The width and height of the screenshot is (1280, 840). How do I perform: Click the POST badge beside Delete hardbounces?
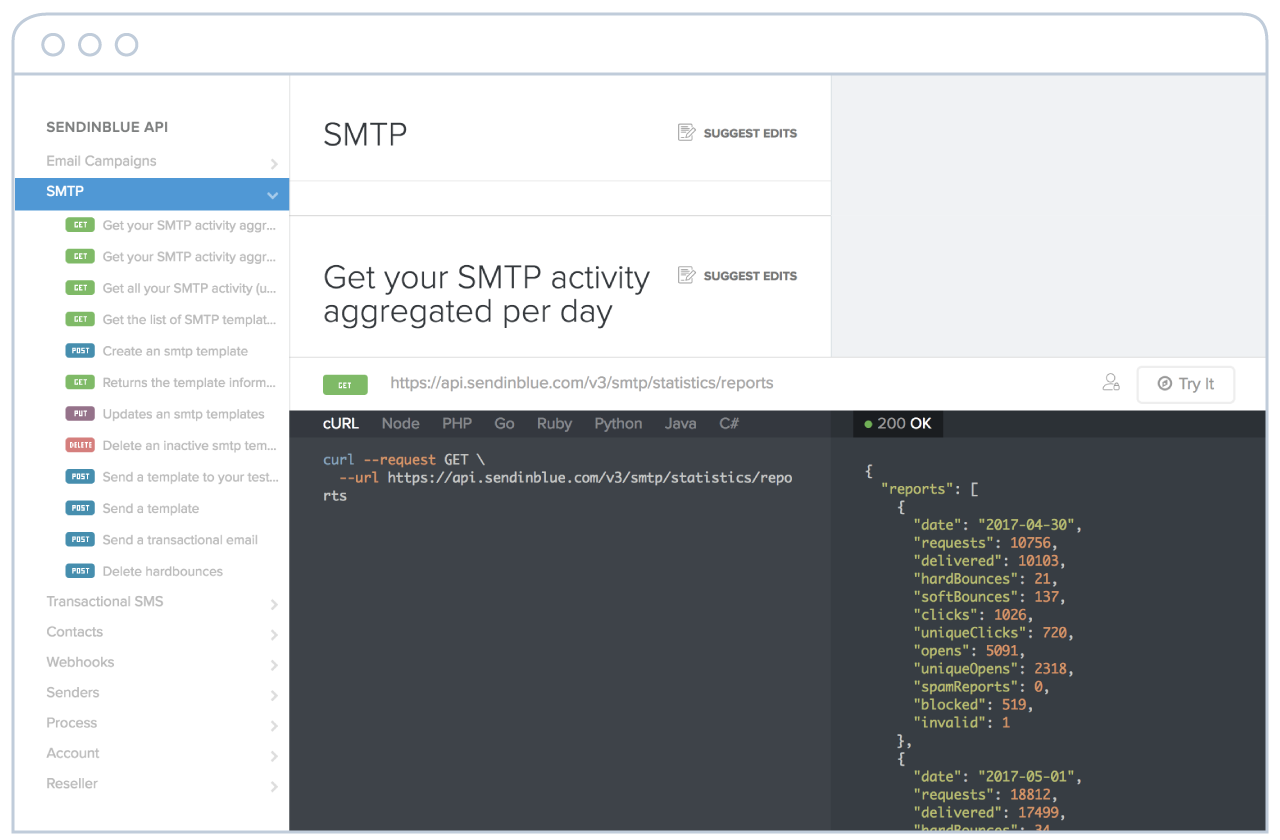(80, 571)
